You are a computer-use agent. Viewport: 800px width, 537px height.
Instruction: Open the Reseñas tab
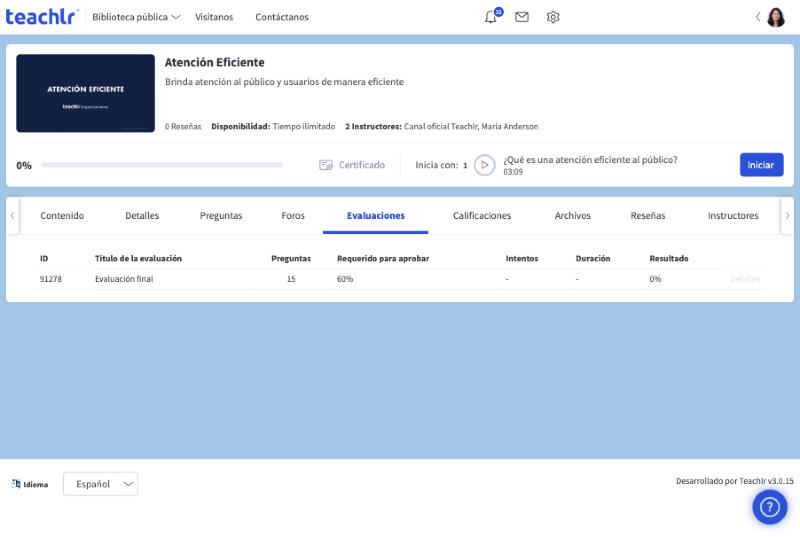647,216
